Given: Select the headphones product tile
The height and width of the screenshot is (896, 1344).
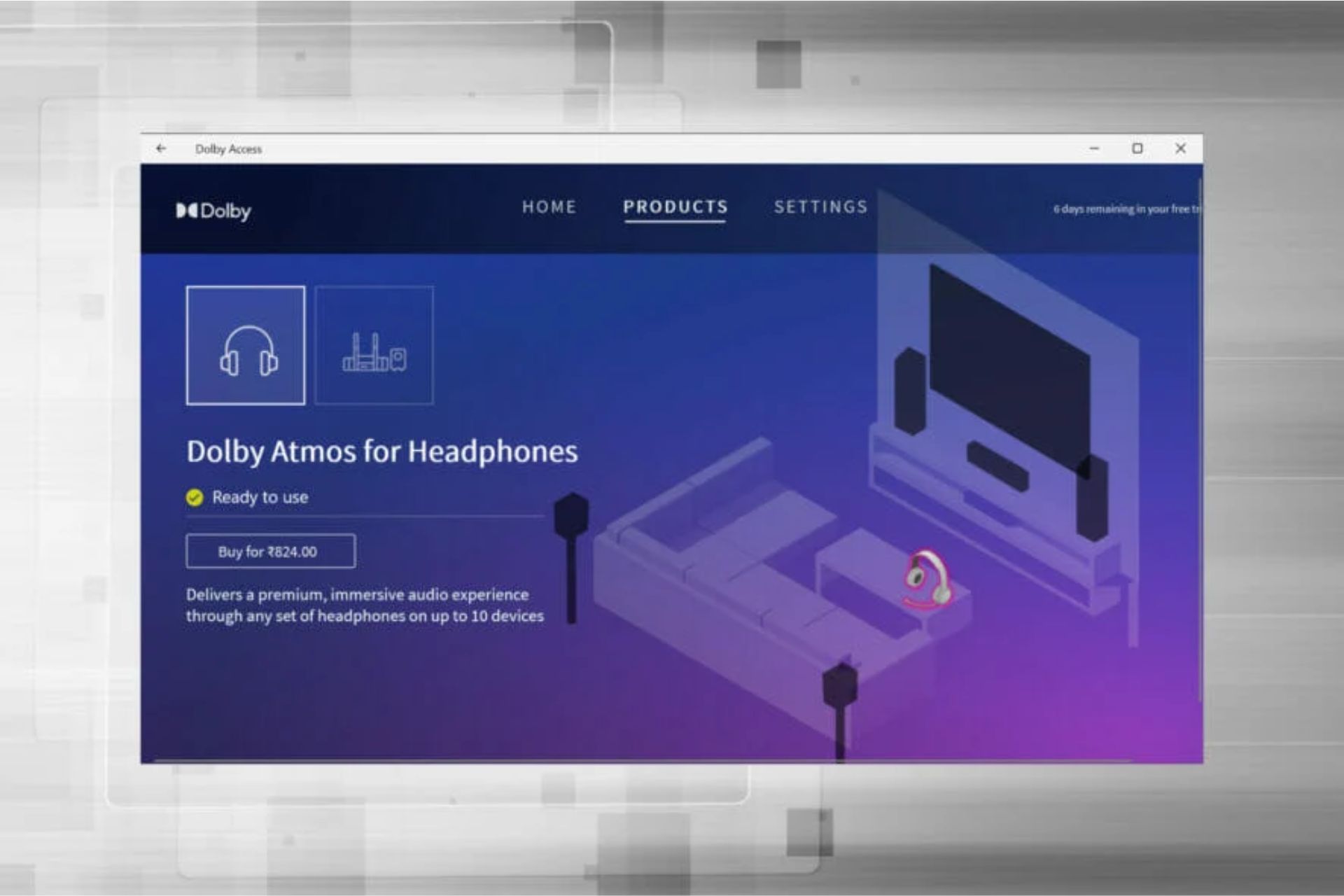Looking at the screenshot, I should coord(246,345).
